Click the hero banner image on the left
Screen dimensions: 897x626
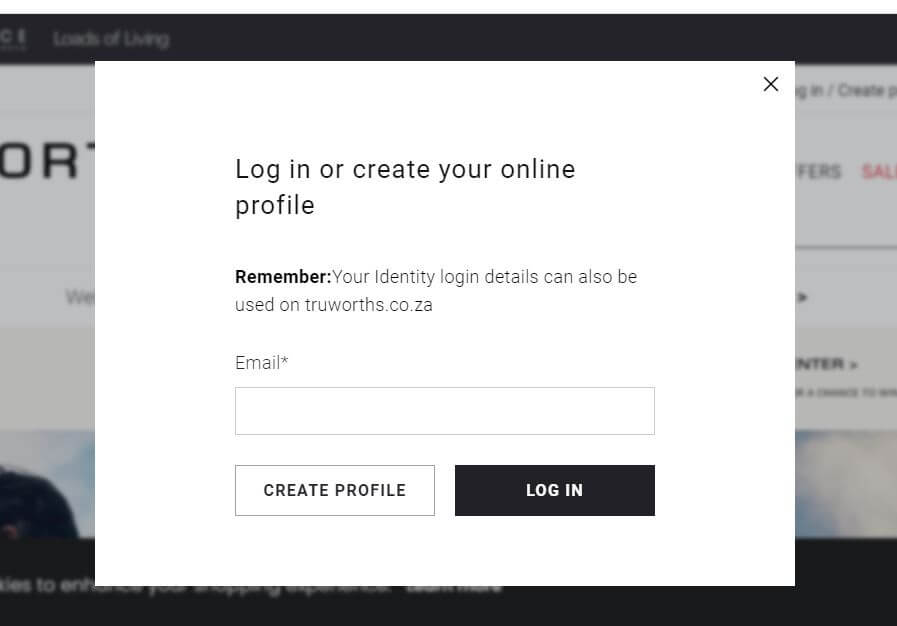(47, 483)
